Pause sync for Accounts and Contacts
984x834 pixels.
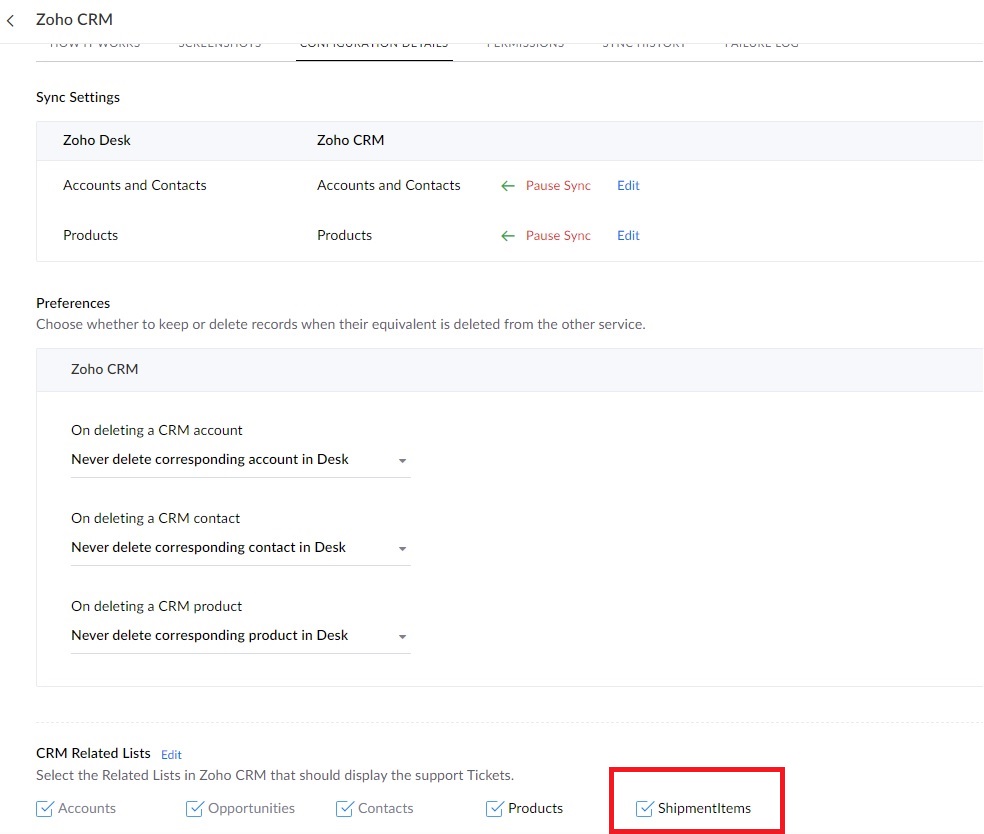pos(558,186)
